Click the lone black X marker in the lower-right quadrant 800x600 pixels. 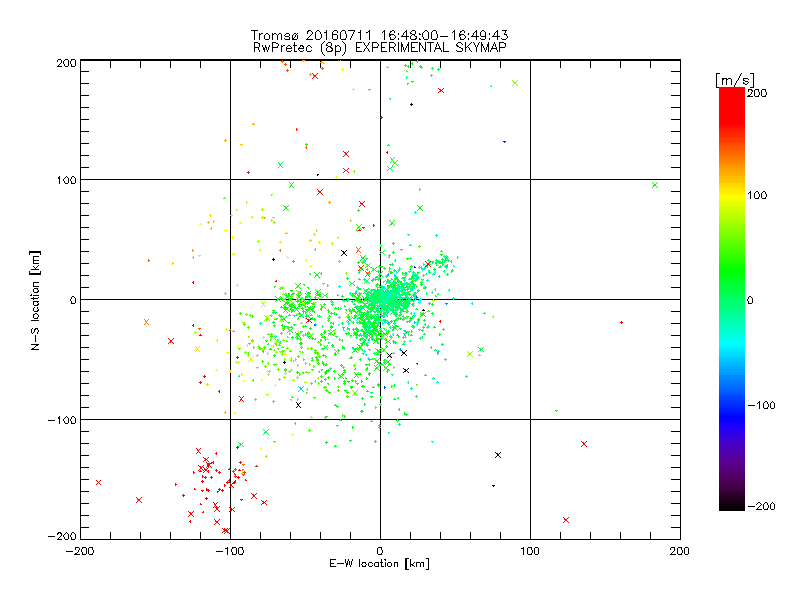coord(498,455)
